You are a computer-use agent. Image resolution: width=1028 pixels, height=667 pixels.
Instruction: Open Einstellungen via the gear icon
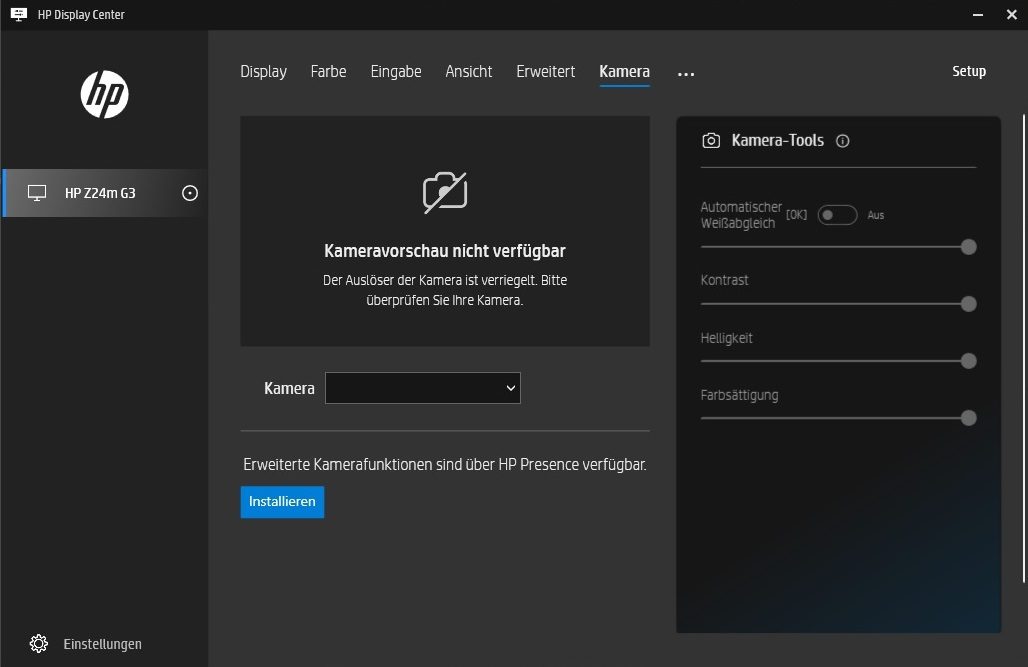[39, 643]
